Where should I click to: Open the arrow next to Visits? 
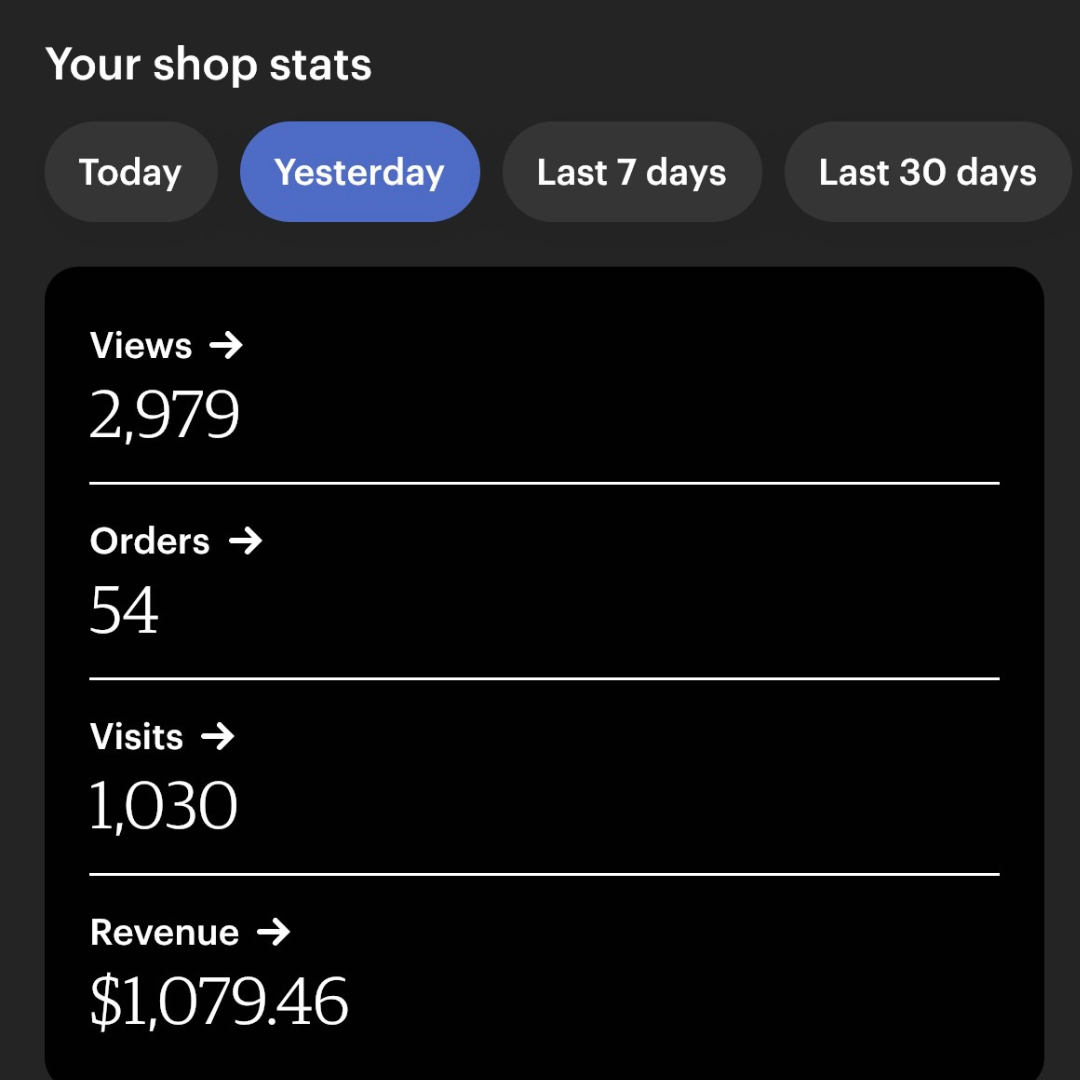click(218, 736)
